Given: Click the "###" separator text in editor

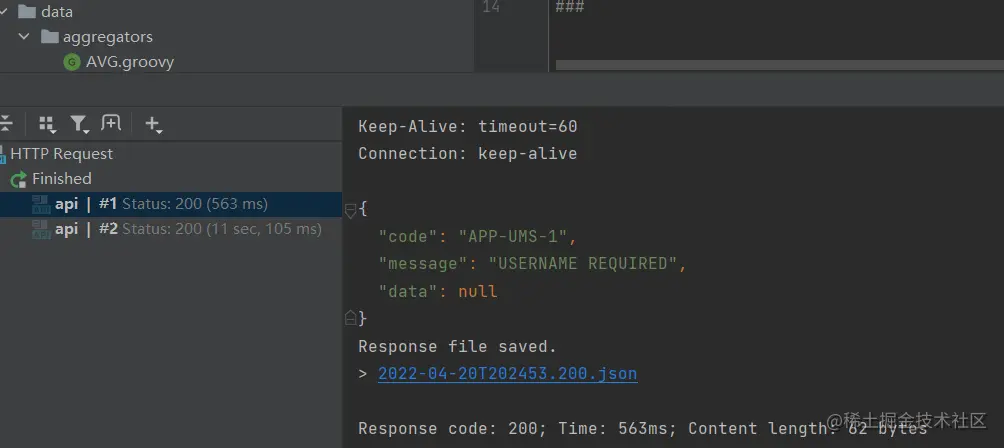Looking at the screenshot, I should coord(570,7).
